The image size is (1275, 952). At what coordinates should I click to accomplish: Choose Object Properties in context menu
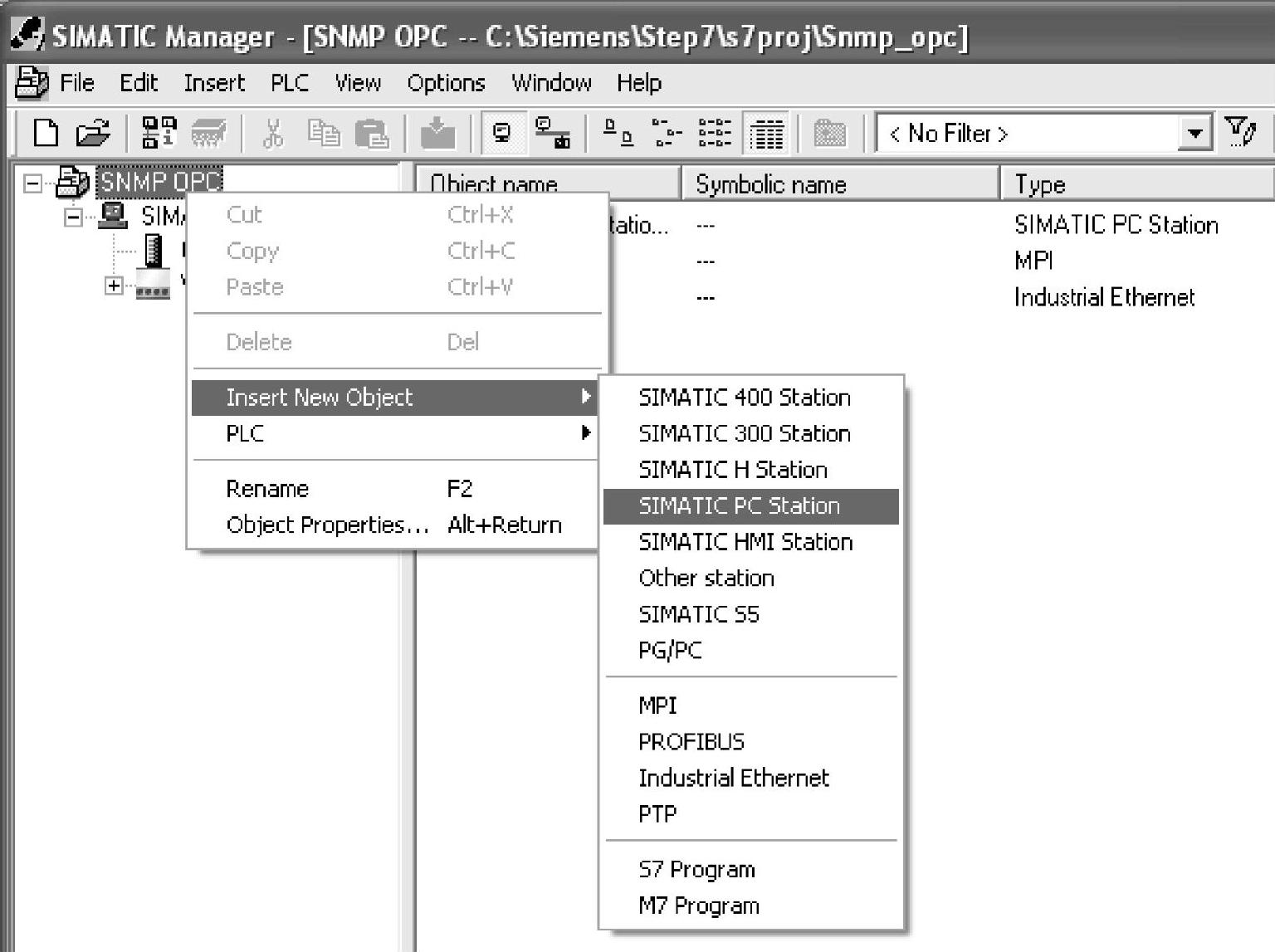(395, 525)
